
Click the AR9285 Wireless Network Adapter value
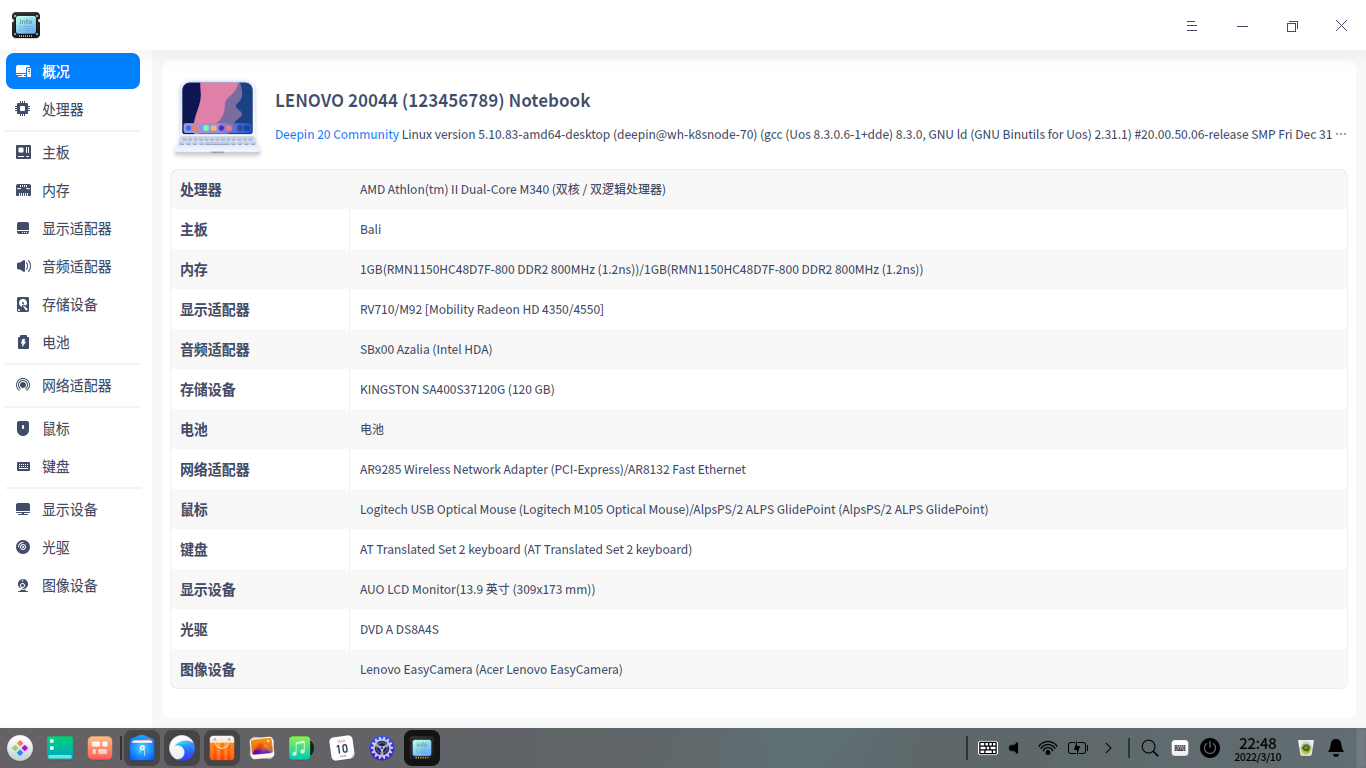[x=553, y=469]
